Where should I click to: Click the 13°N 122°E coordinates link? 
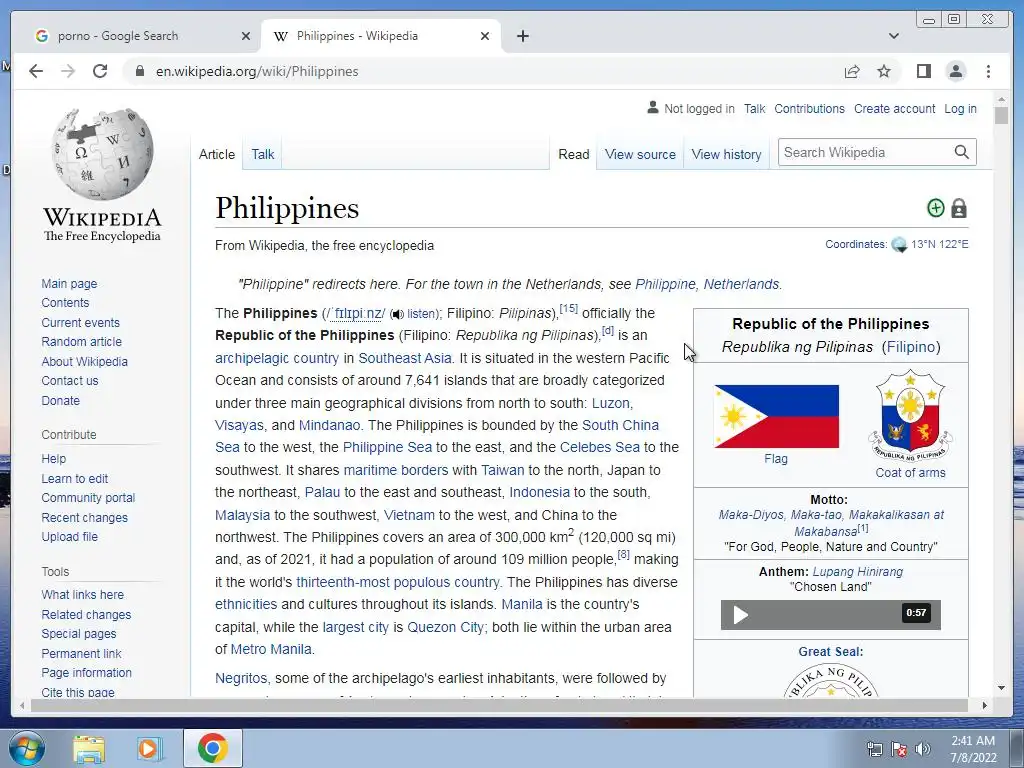(x=940, y=244)
